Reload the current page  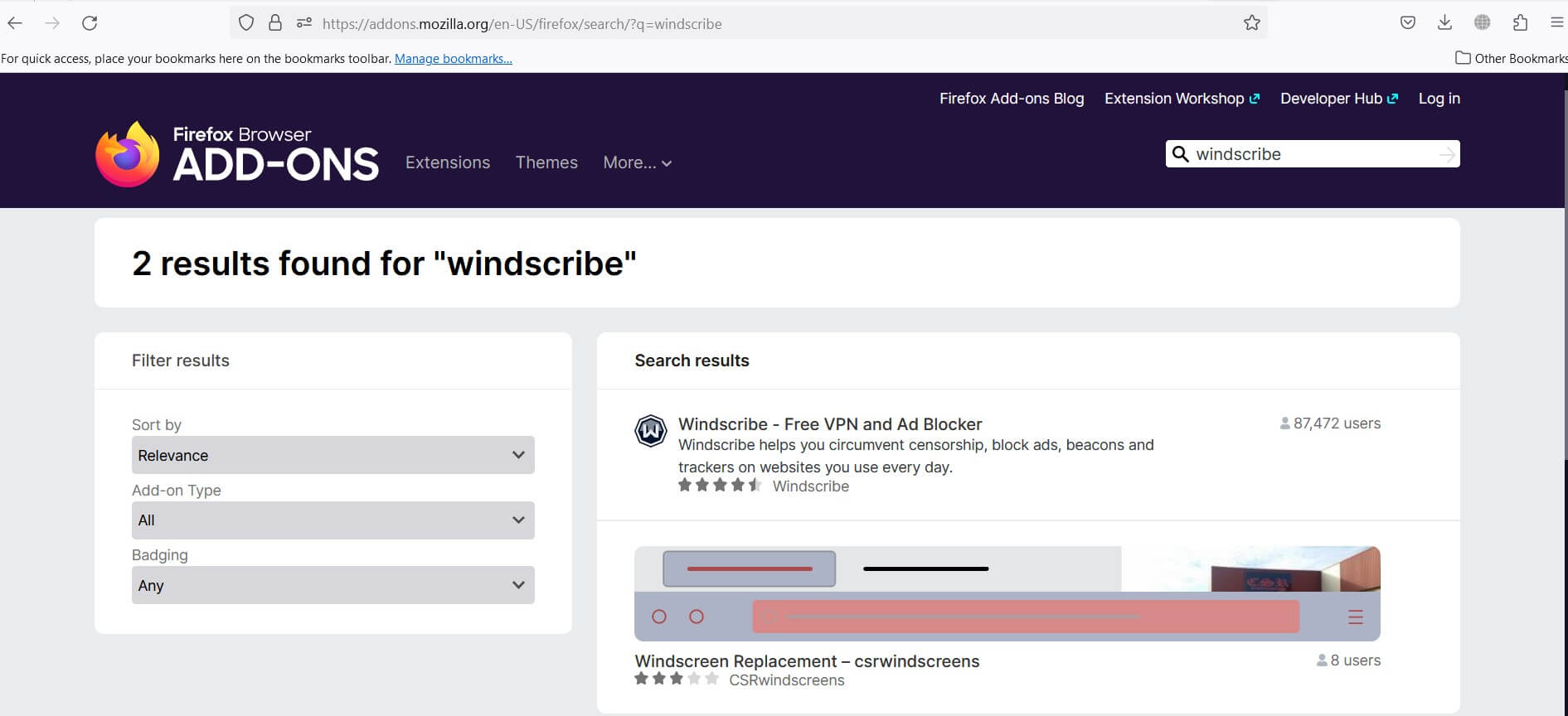pos(90,23)
